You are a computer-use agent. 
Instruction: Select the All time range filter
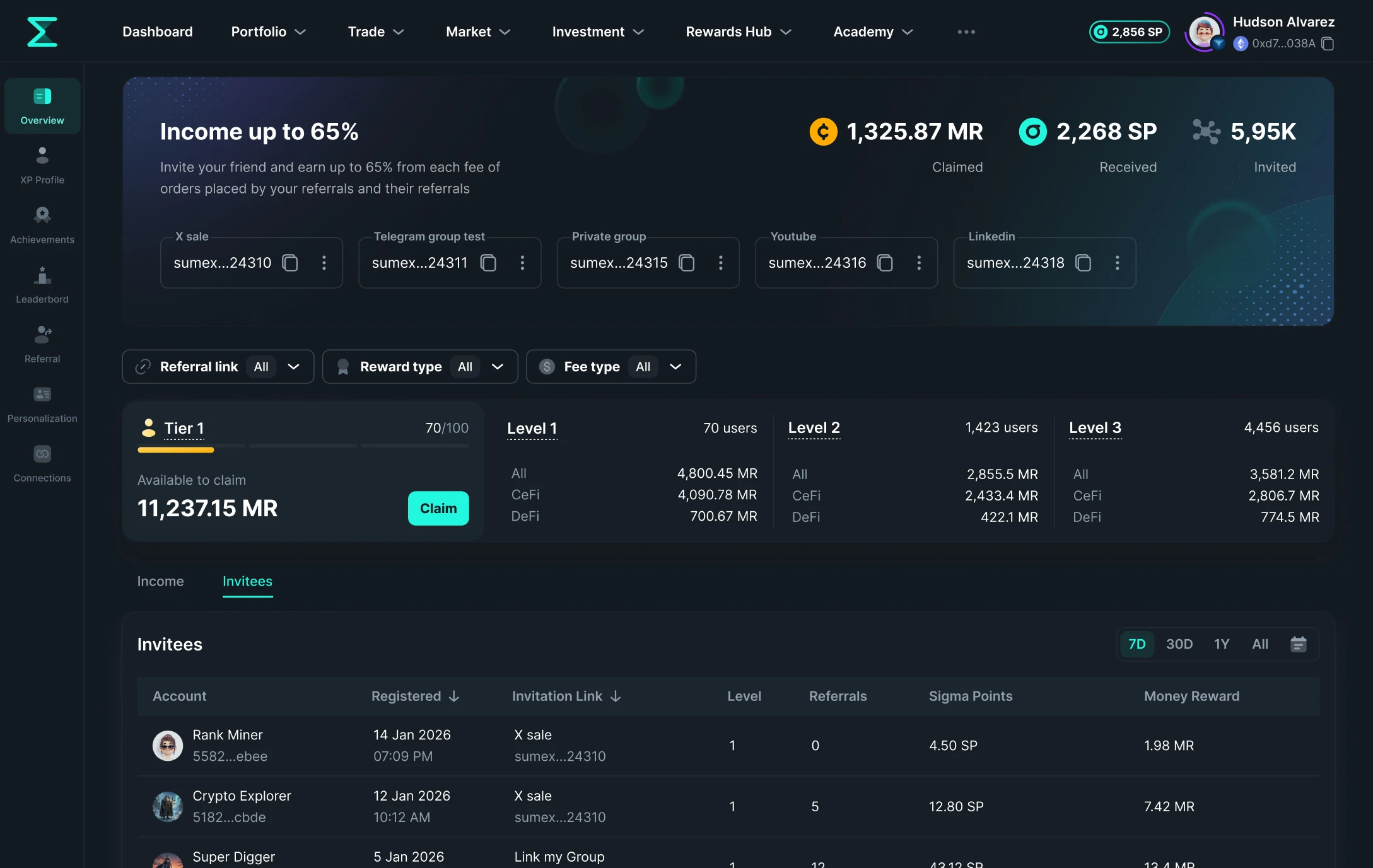[1259, 644]
